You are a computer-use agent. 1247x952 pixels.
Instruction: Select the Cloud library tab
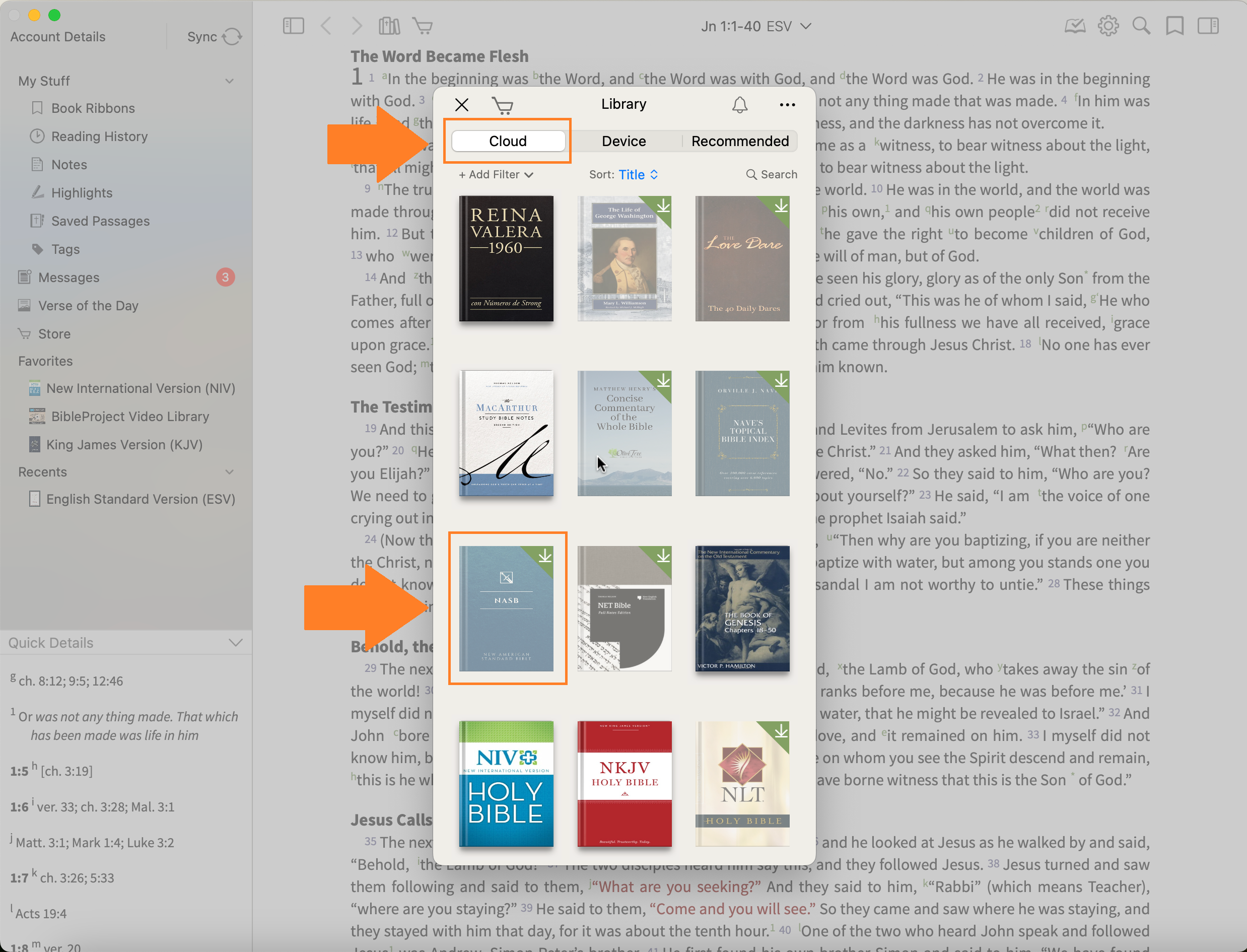click(x=508, y=141)
